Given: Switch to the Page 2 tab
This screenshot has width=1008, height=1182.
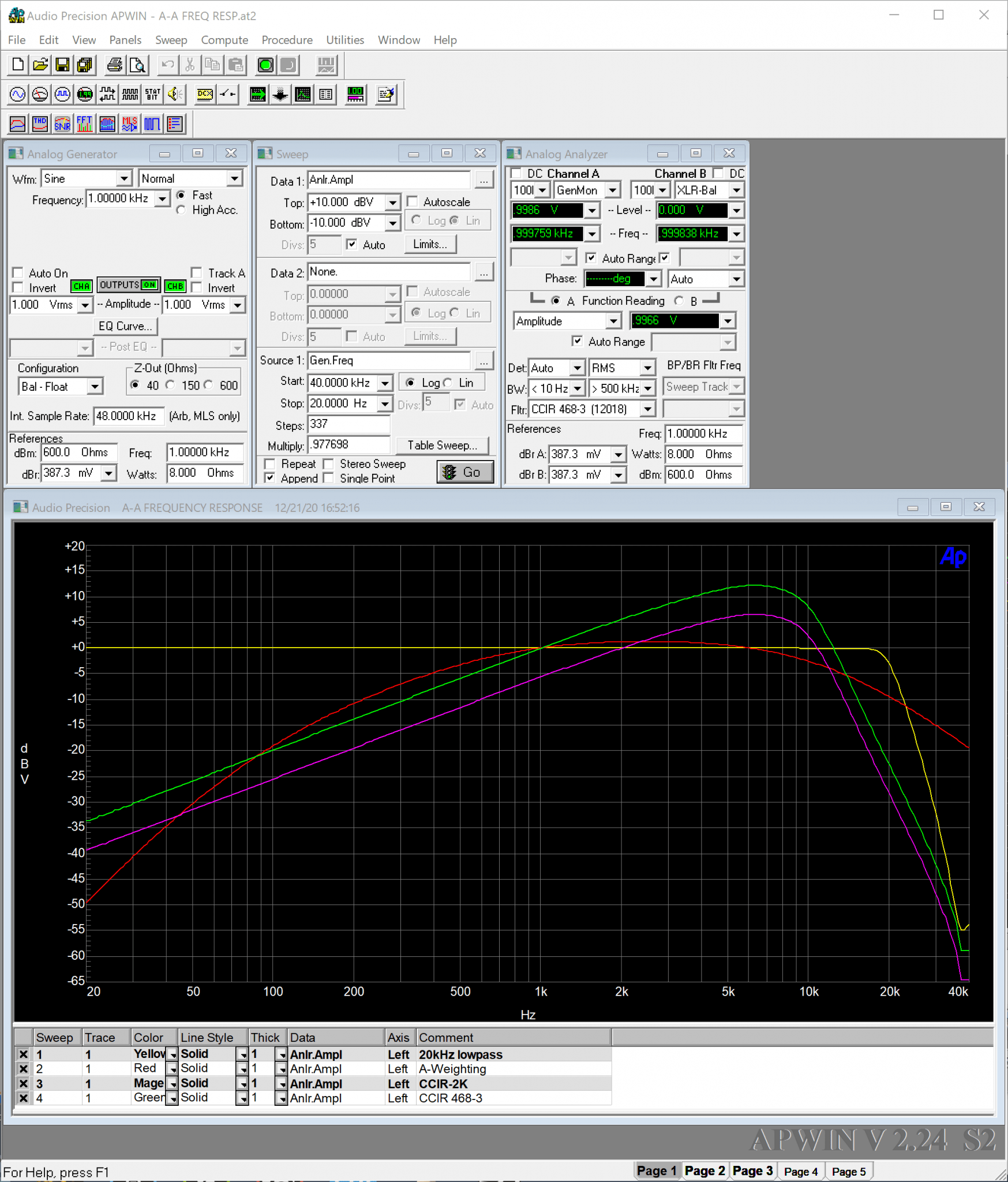Looking at the screenshot, I should point(705,1170).
